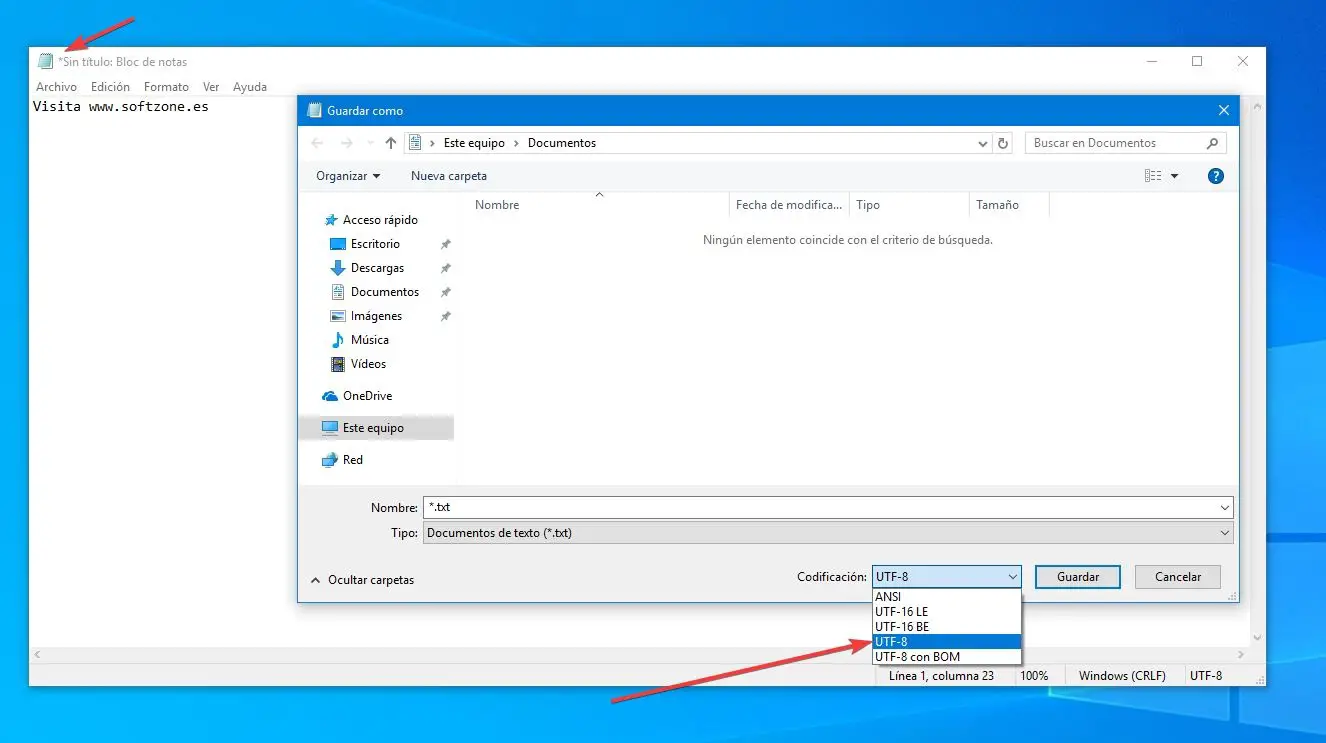Screen dimensions: 1326x743
Task: Select UTF-16 LE encoding
Action: click(x=946, y=612)
